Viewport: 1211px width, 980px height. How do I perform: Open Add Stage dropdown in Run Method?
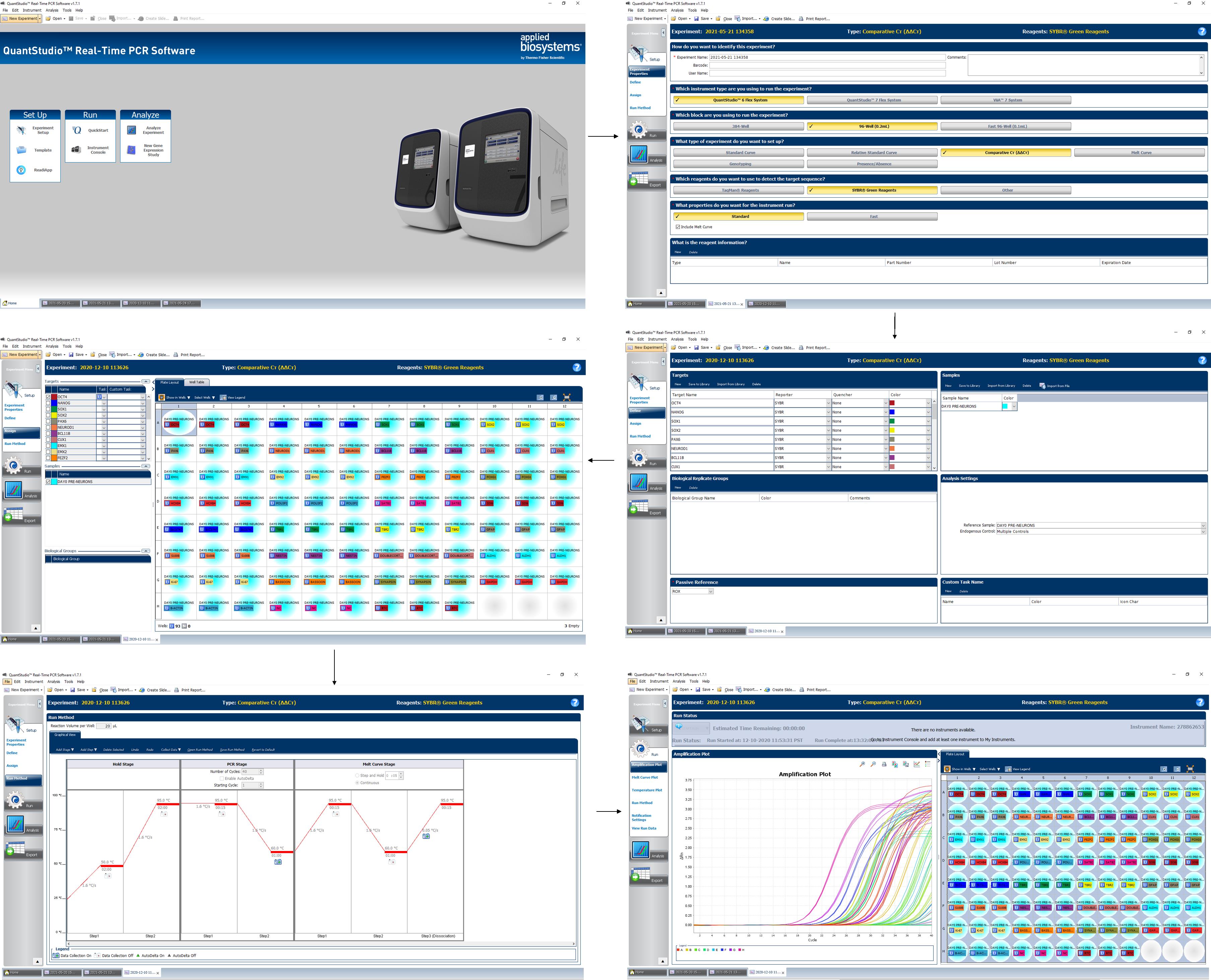(65, 750)
